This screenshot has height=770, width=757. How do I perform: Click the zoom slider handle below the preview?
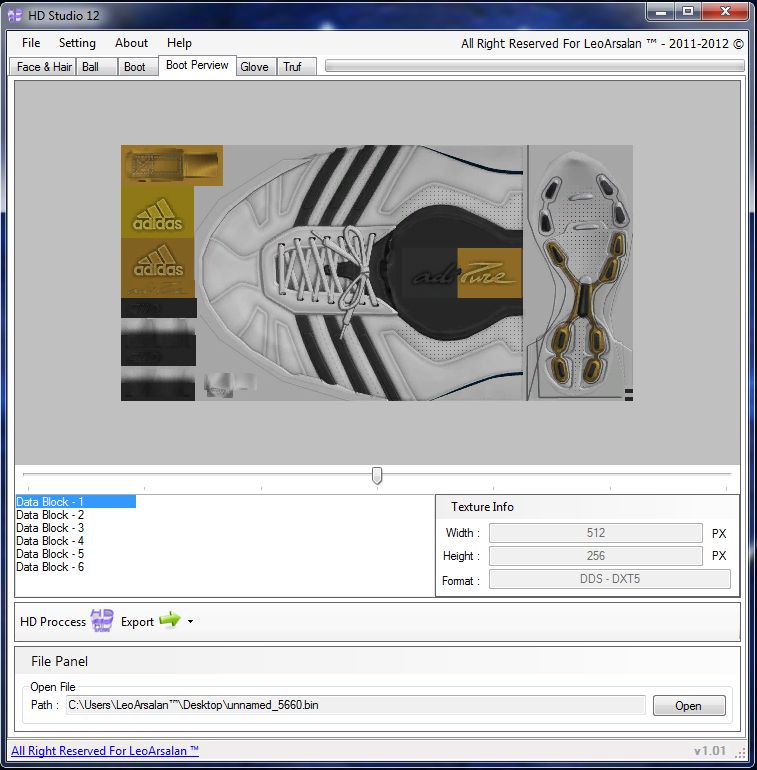pyautogui.click(x=377, y=476)
